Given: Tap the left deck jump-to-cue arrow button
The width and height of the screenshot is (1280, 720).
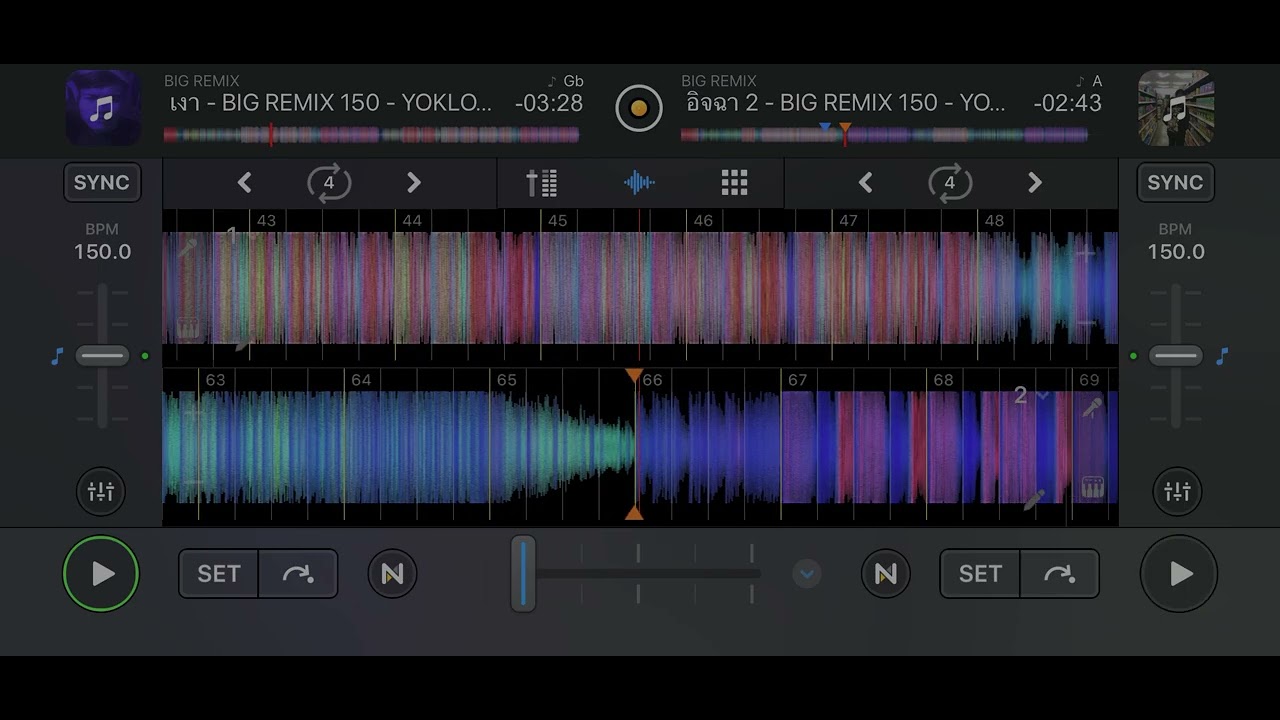Looking at the screenshot, I should tap(298, 574).
